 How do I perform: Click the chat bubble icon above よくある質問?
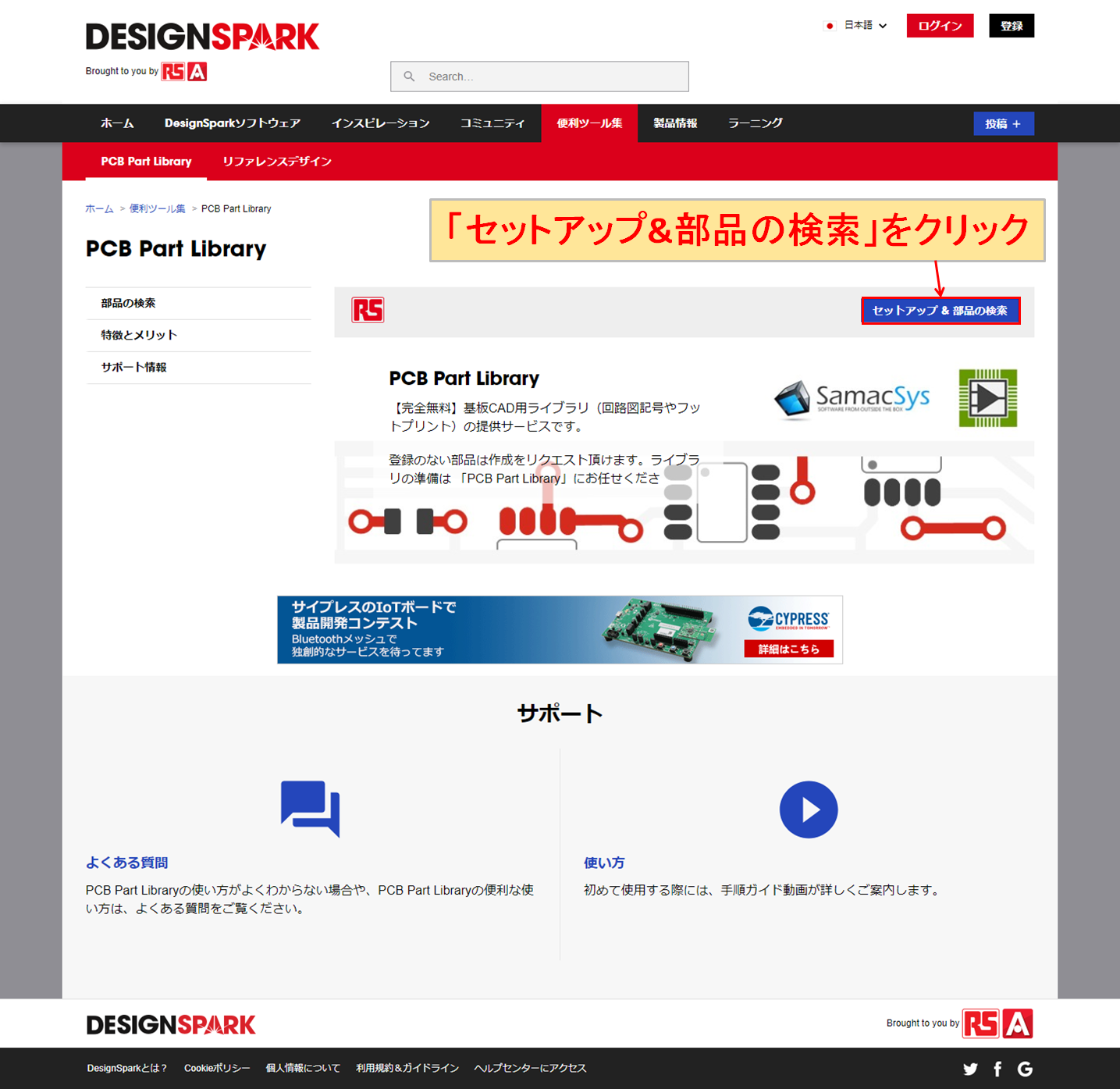tap(310, 810)
